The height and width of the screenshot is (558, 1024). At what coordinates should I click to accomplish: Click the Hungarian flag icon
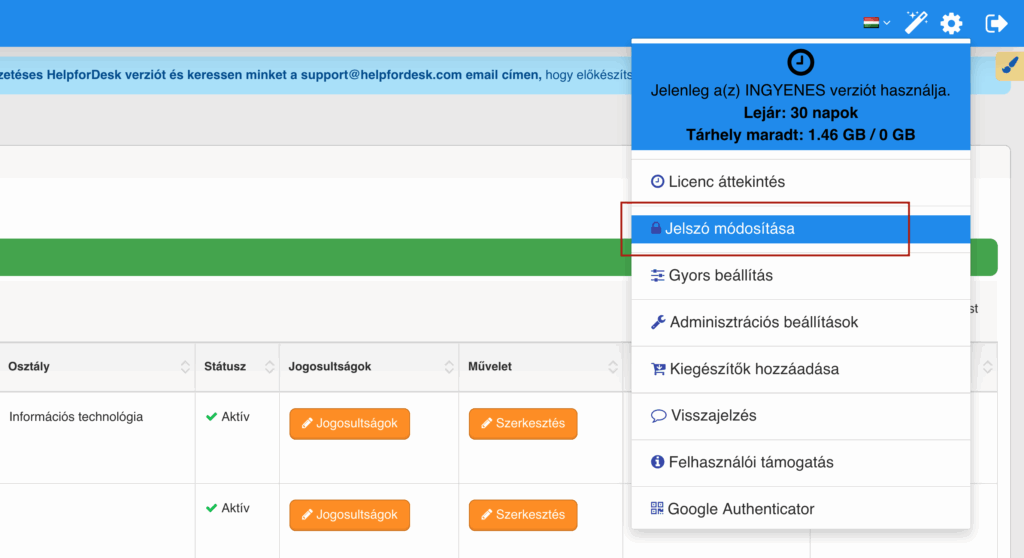pyautogui.click(x=871, y=23)
